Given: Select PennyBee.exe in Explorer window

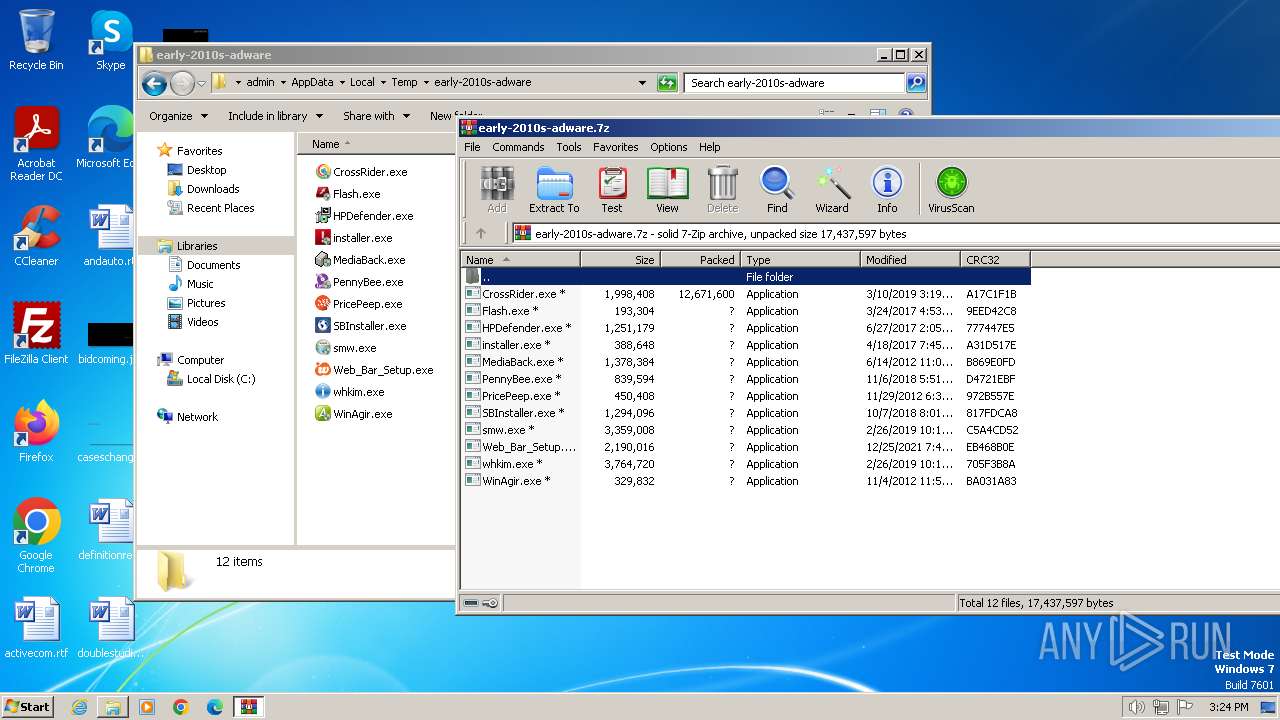Looking at the screenshot, I should pos(359,282).
